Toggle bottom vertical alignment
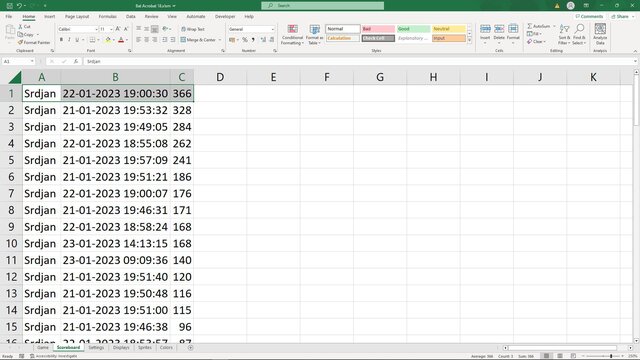 click(154, 29)
